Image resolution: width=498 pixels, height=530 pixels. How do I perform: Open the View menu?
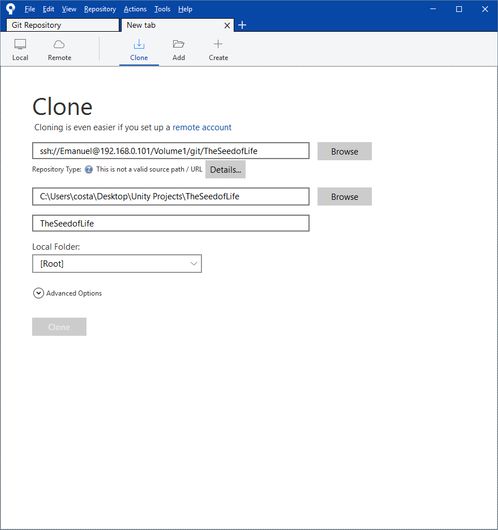(69, 9)
